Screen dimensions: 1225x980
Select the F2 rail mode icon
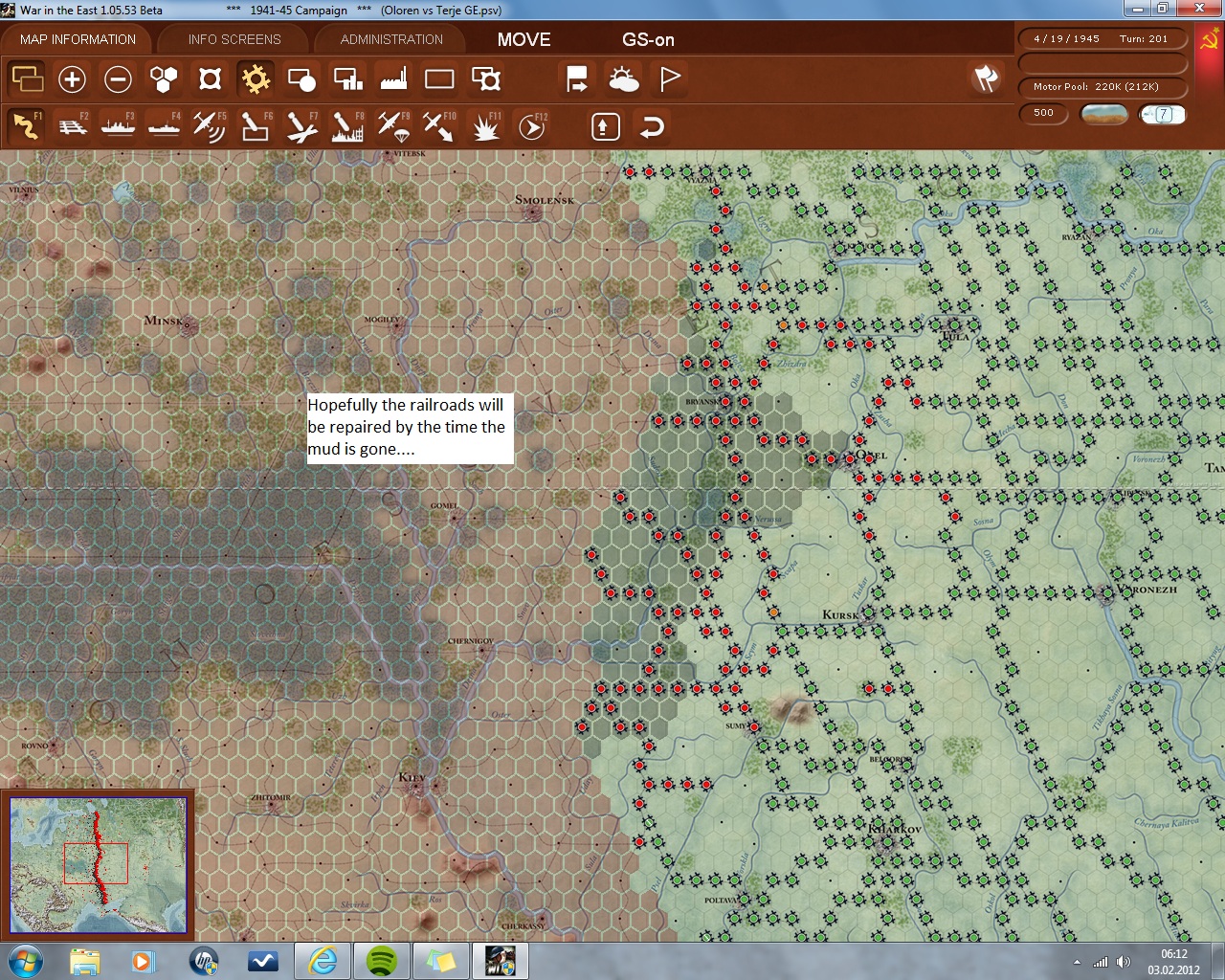tap(72, 125)
